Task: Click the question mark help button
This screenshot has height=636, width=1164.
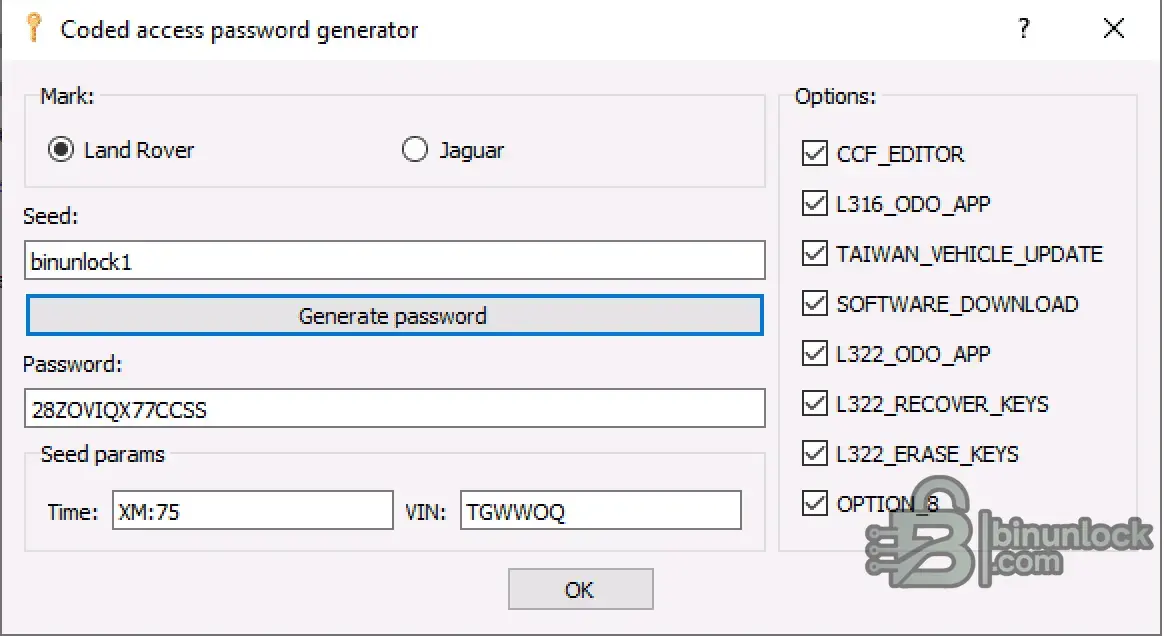Action: coord(1024,29)
